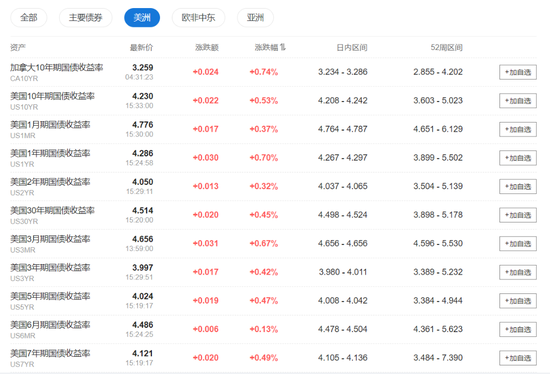
Task: Add US7YR to watchlist with 加自选
Action: point(518,358)
